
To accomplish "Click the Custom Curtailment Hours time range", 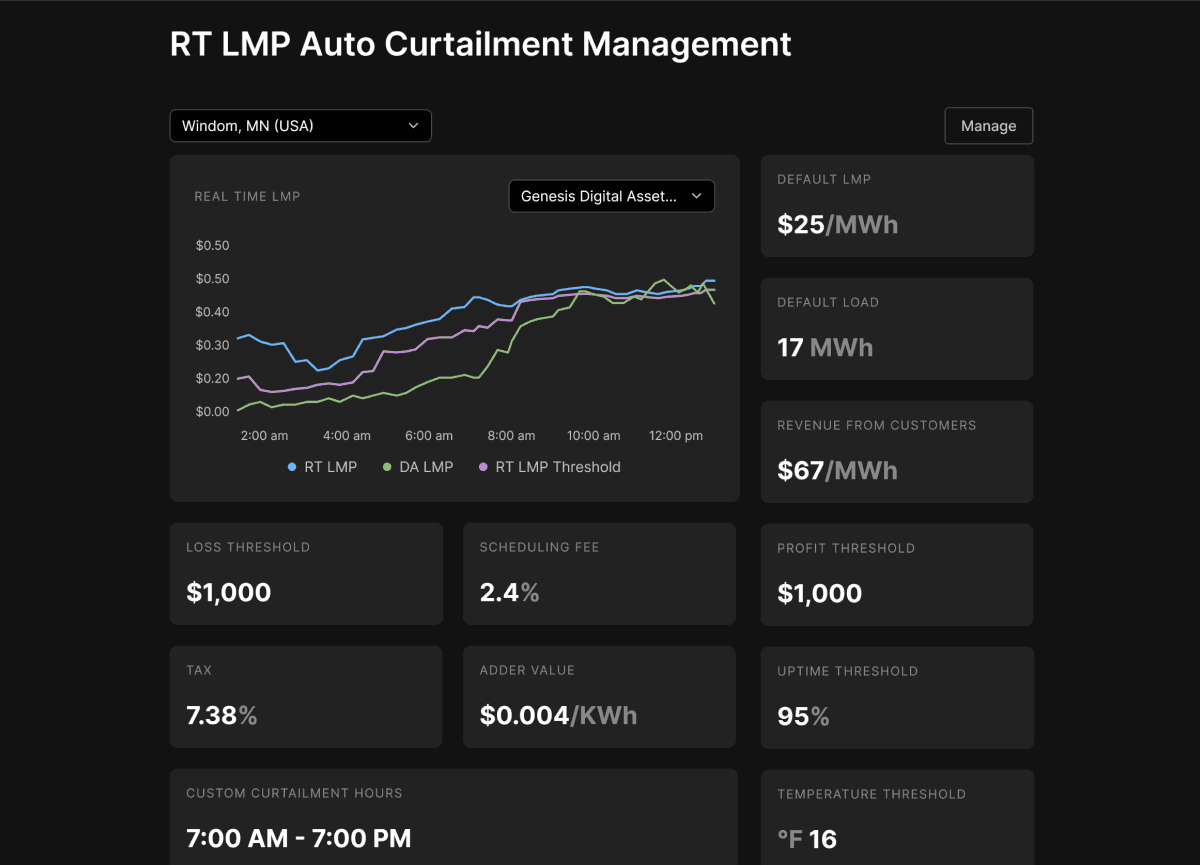I will tap(298, 838).
